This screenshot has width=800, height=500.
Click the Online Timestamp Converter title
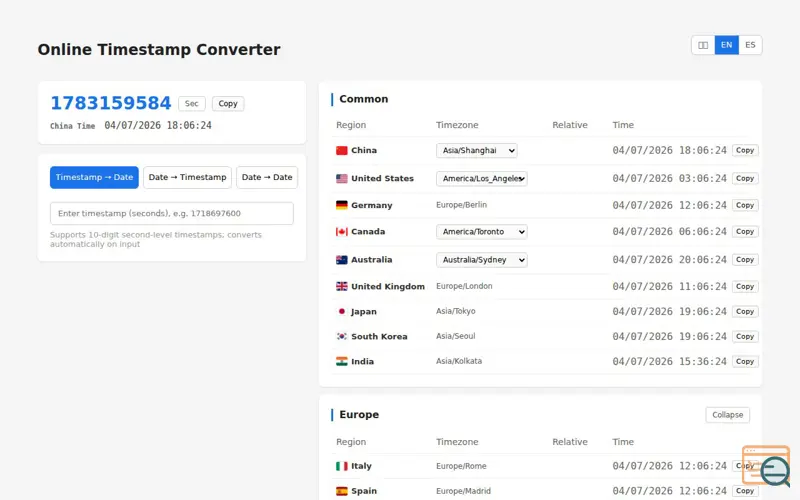(x=159, y=49)
